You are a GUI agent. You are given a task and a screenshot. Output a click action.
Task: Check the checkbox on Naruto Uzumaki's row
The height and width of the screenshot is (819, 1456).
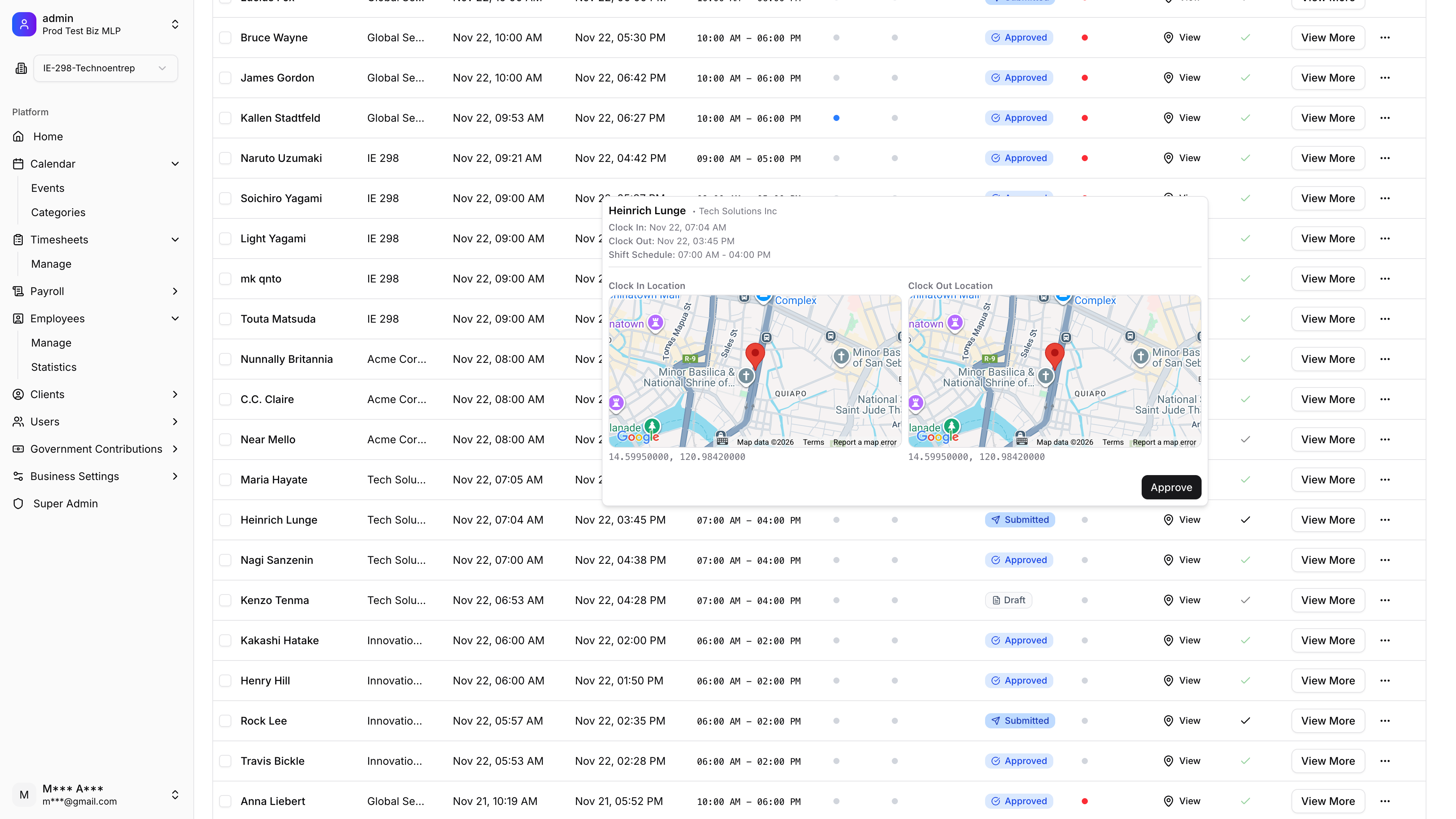pyautogui.click(x=226, y=158)
